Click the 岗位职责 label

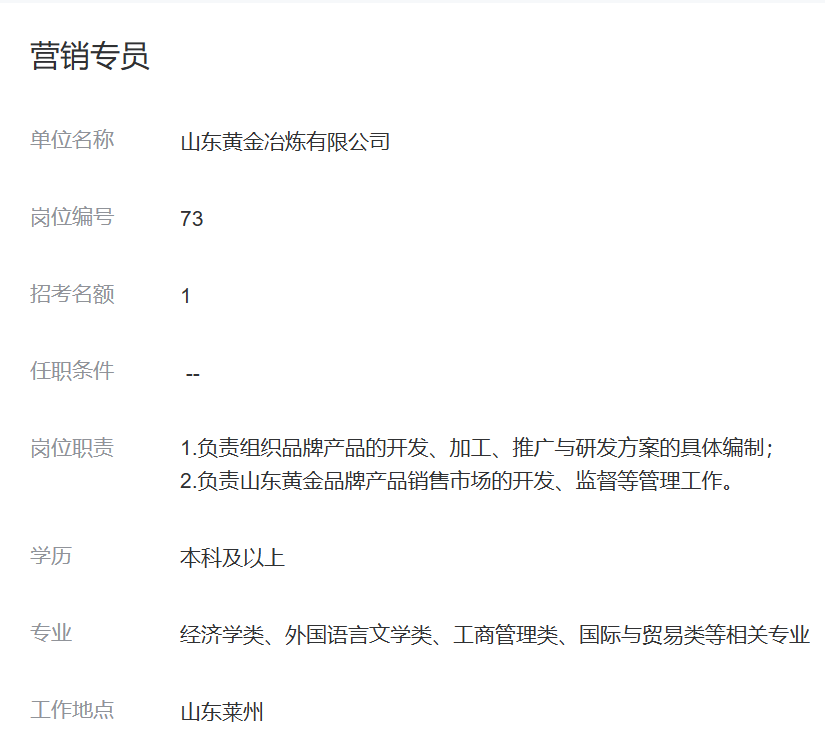pyautogui.click(x=72, y=448)
